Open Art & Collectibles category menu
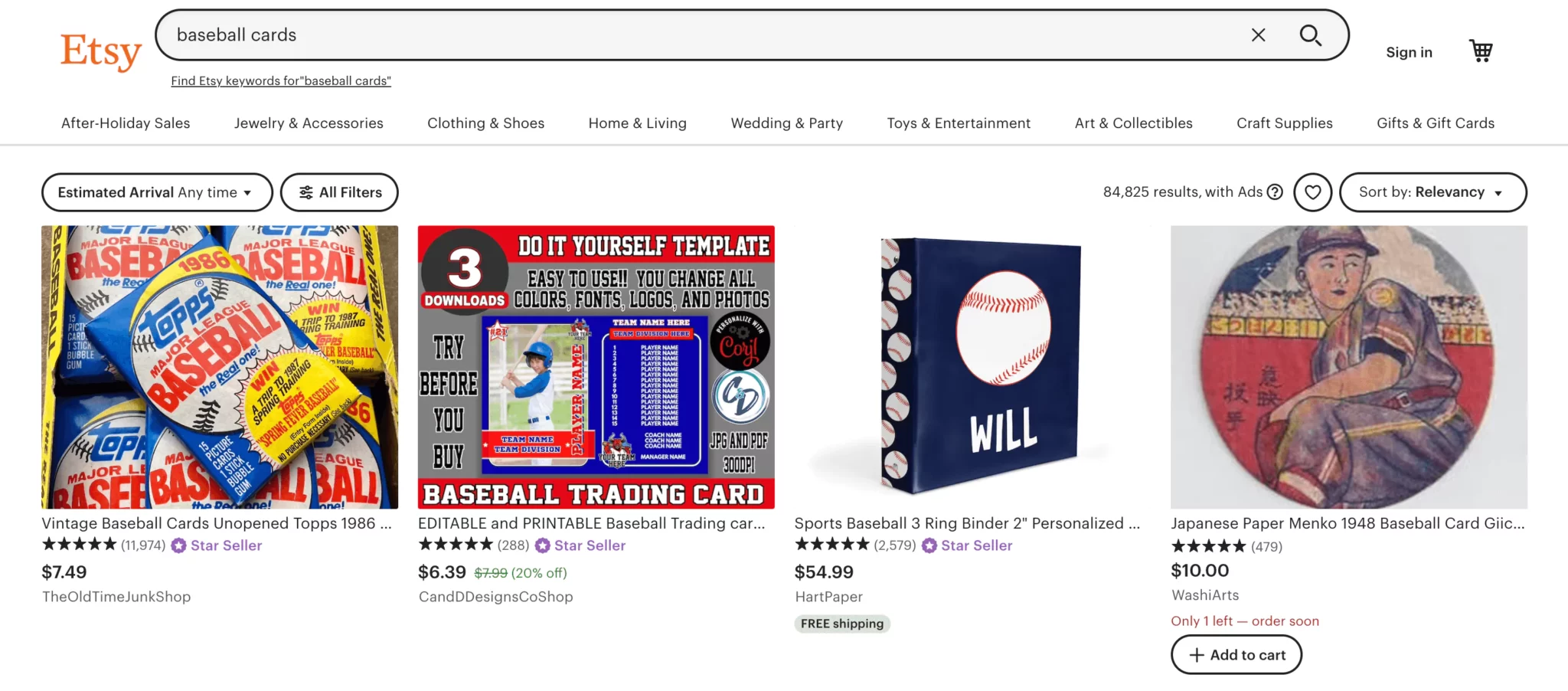Screen dimensions: 1568x691 tap(1133, 123)
